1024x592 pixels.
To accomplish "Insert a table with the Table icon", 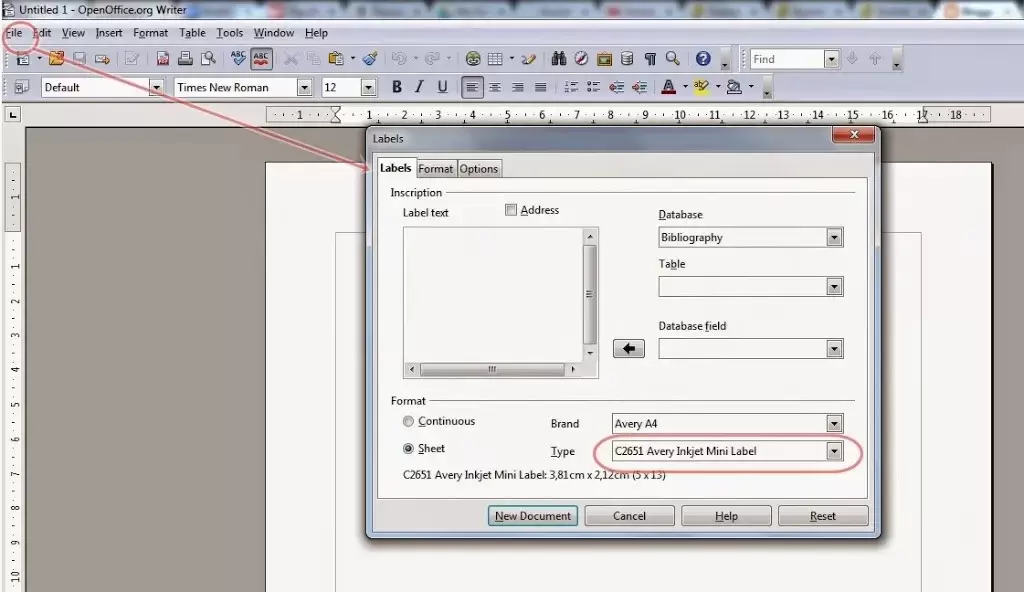I will click(x=496, y=59).
